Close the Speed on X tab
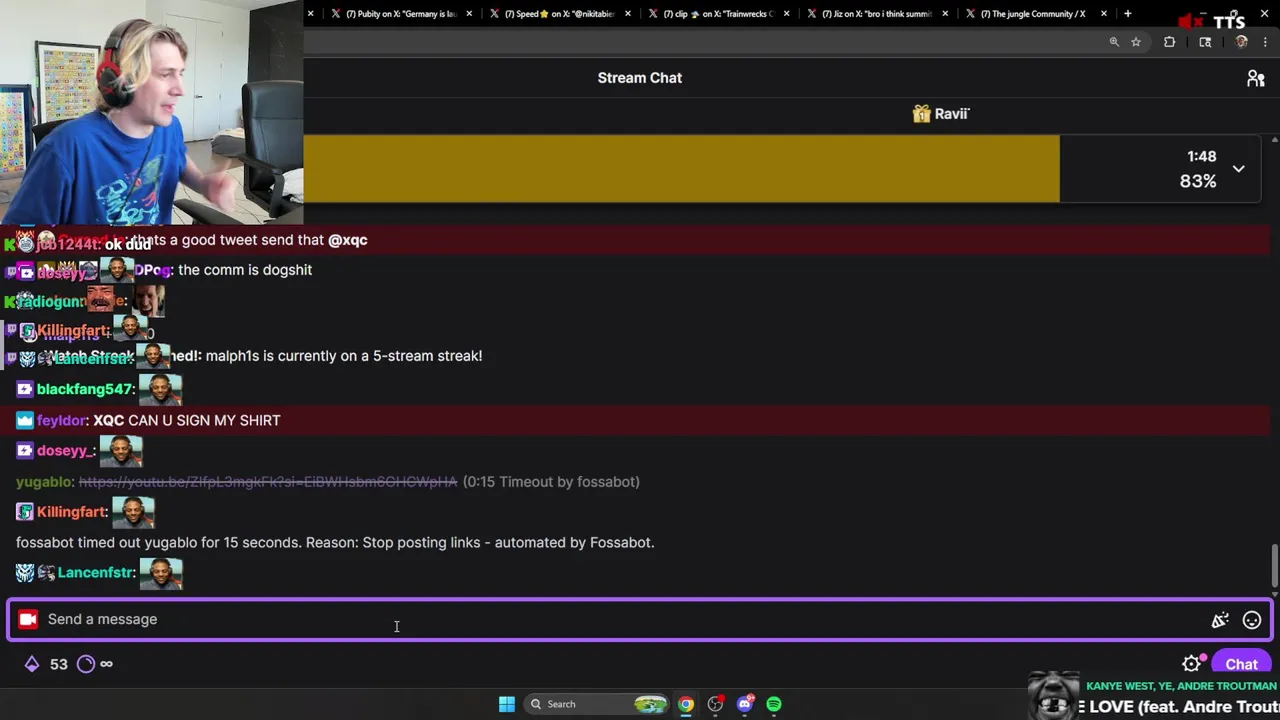Screen dimensions: 1280x720 point(628,14)
